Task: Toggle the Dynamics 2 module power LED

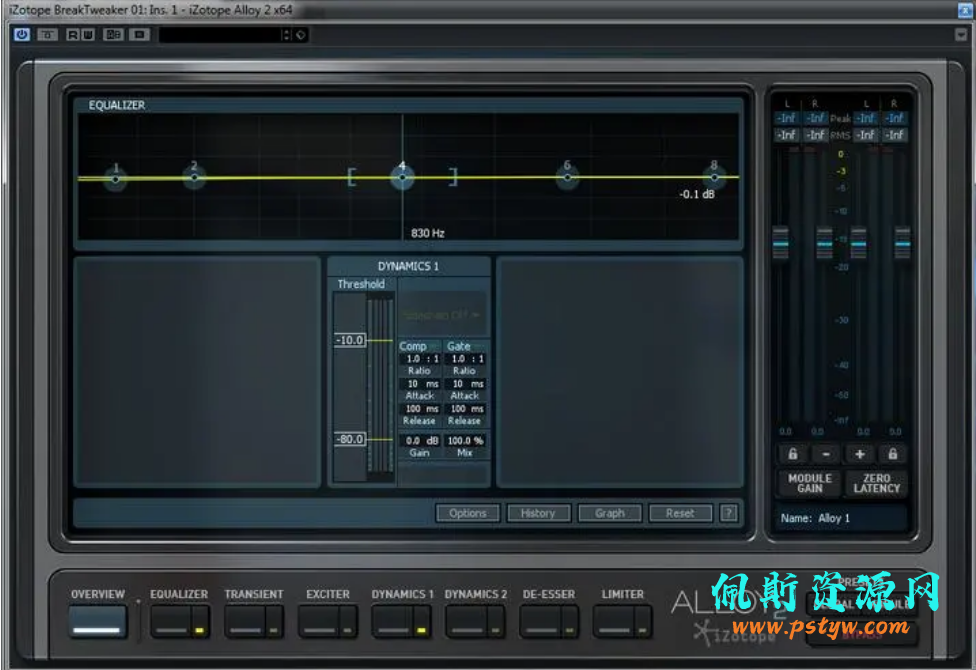Action: tap(495, 630)
